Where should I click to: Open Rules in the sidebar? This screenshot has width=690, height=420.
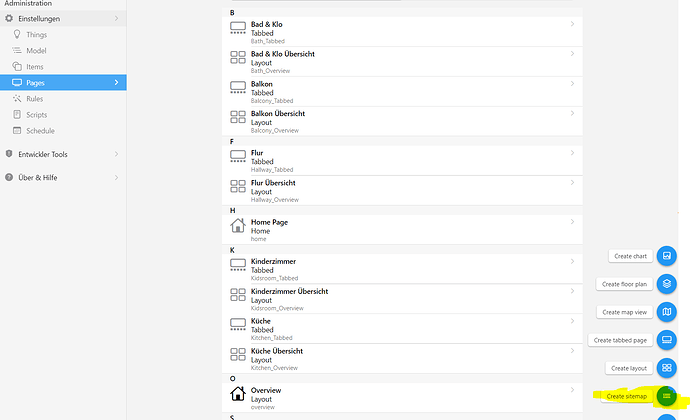35,99
